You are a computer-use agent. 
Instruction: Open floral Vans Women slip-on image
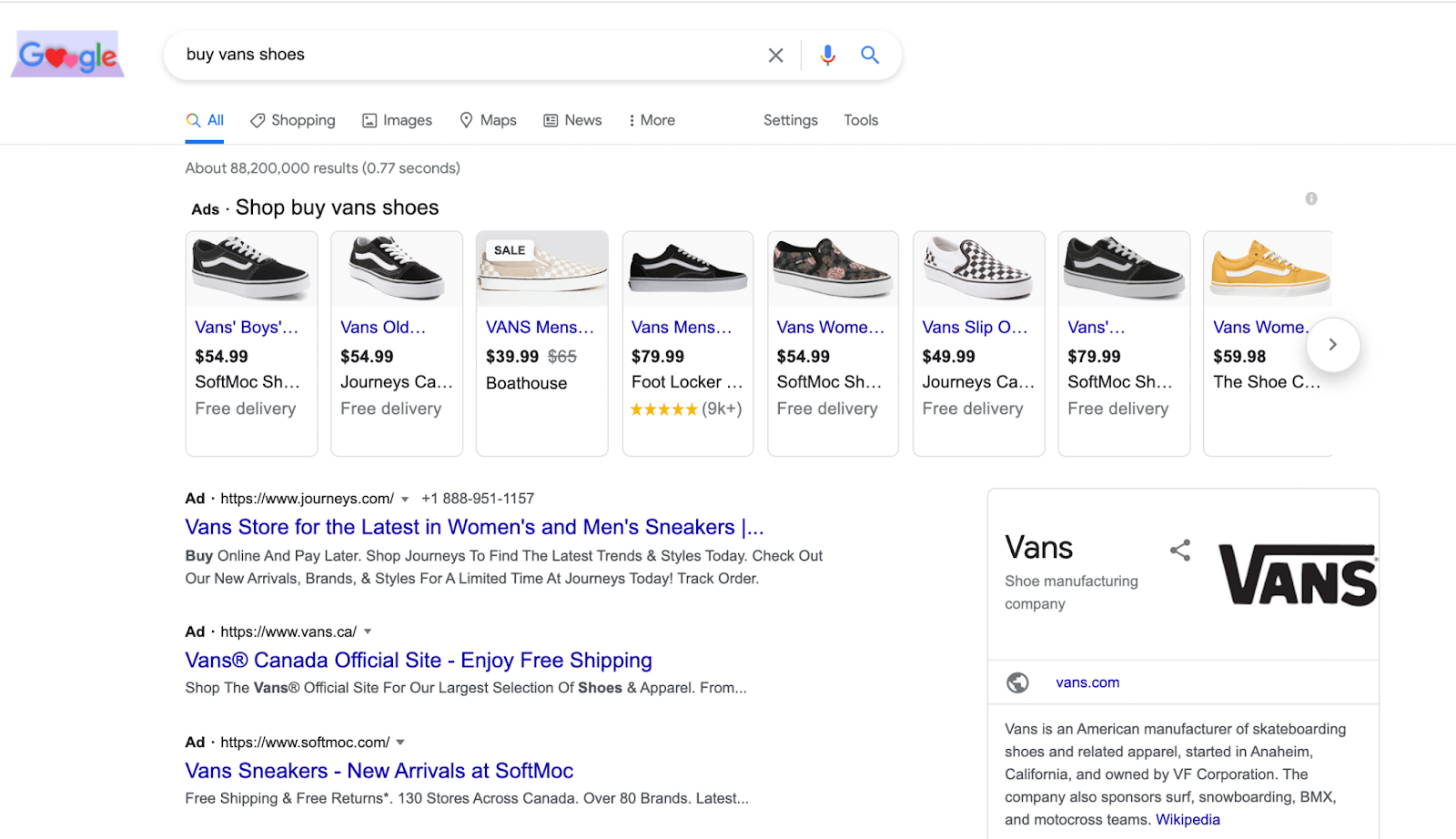[x=833, y=268]
